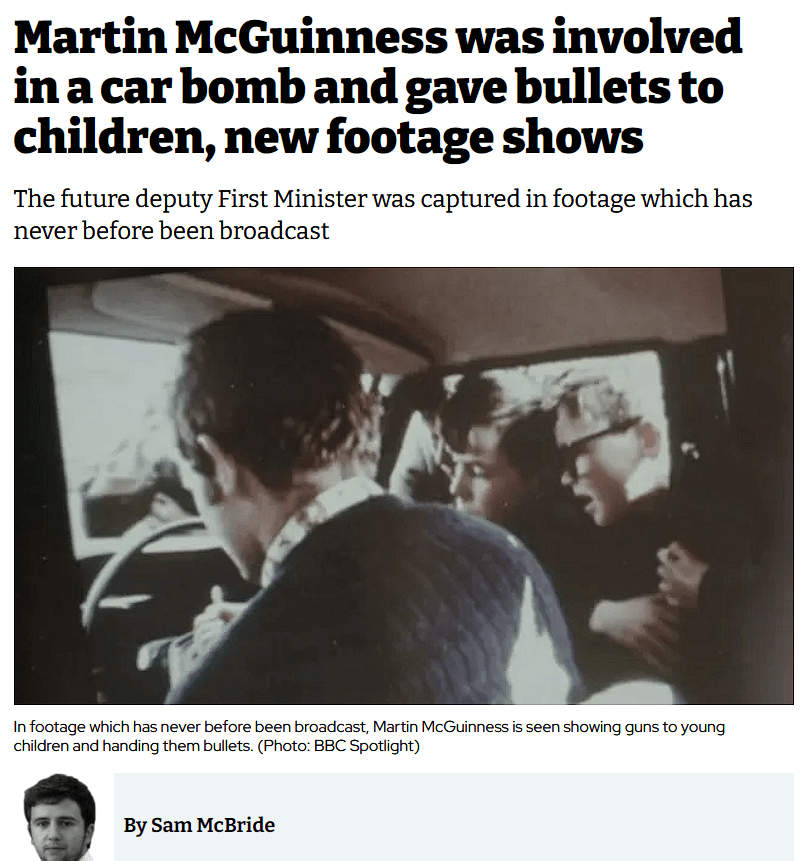Select the standfirst about future deputy First Minister
808x861 pixels.
point(383,214)
